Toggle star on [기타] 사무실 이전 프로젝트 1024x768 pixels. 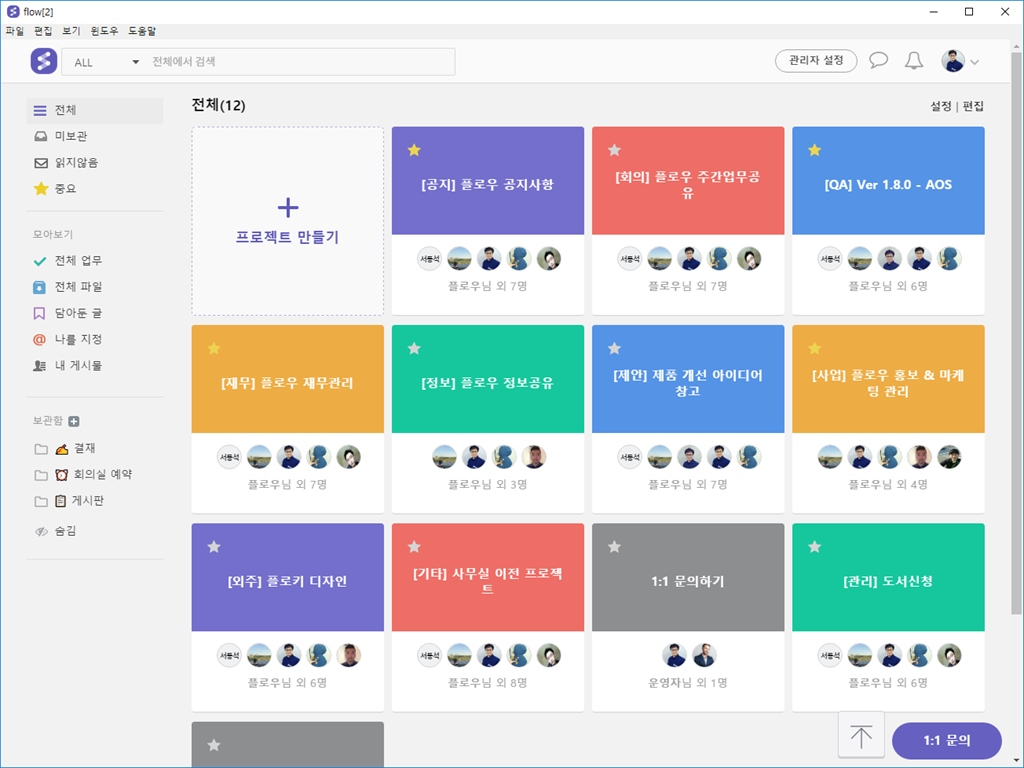click(414, 547)
